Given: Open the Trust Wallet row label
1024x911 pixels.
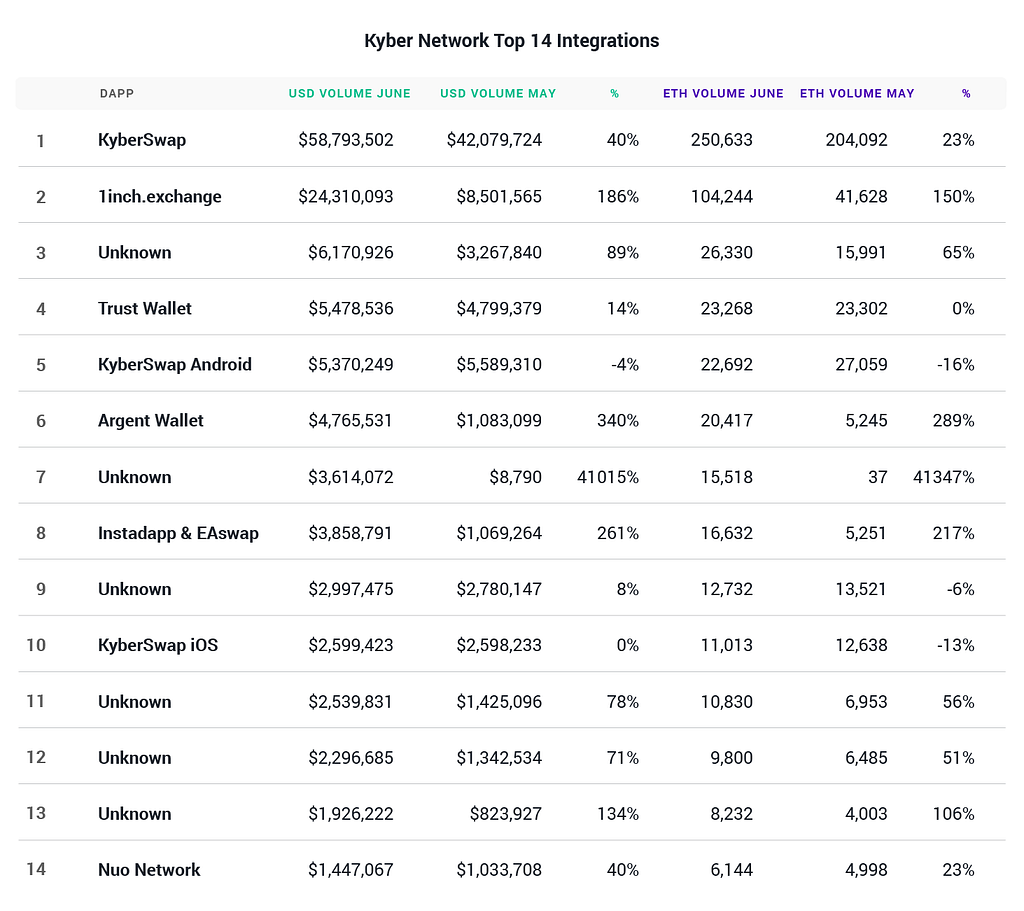Looking at the screenshot, I should point(145,309).
